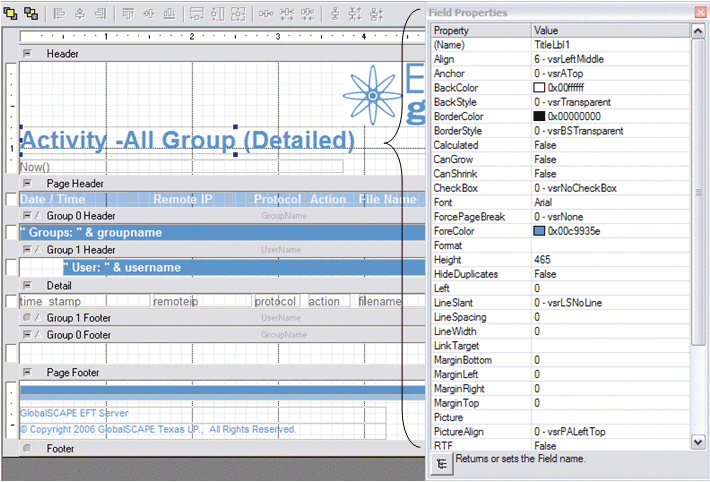
Task: Click the ForeColor blue color swatch
Action: click(540, 231)
